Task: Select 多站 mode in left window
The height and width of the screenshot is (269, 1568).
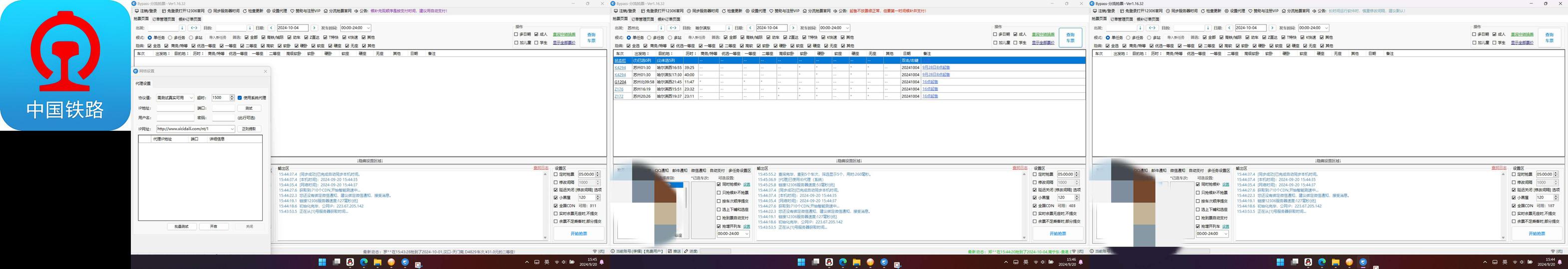Action: pos(192,37)
